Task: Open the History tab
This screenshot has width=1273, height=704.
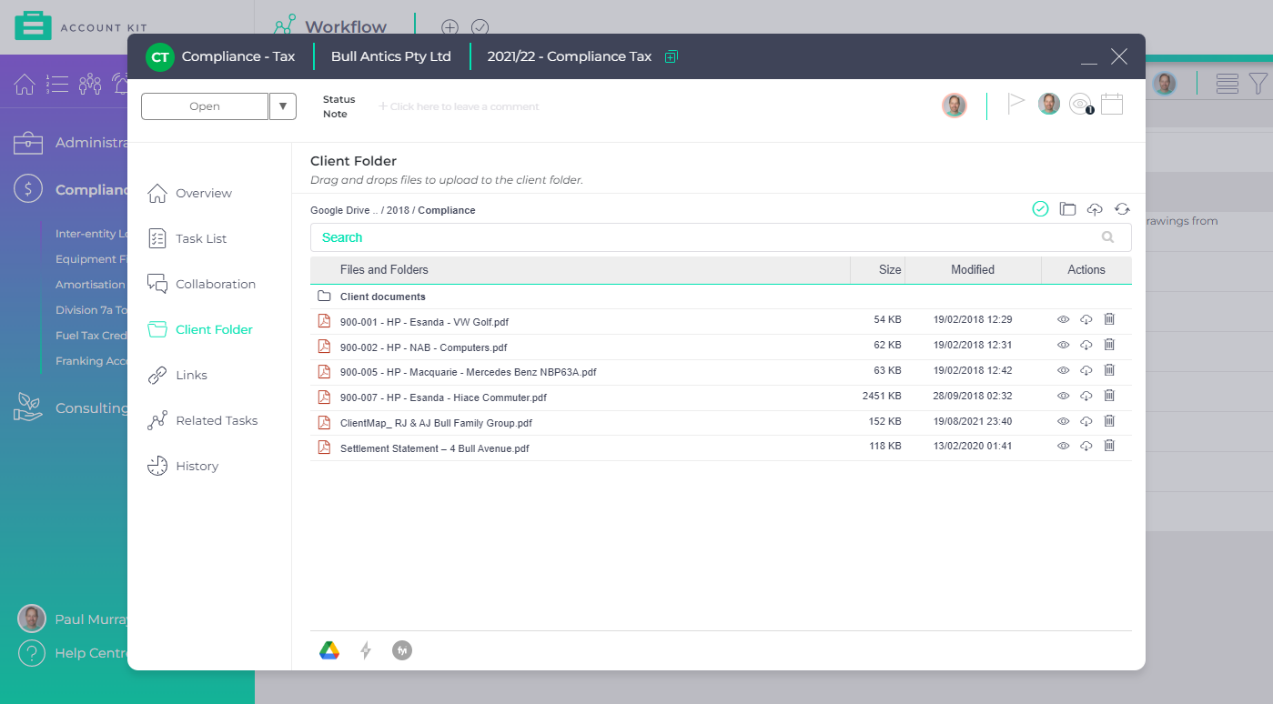Action: [182, 466]
